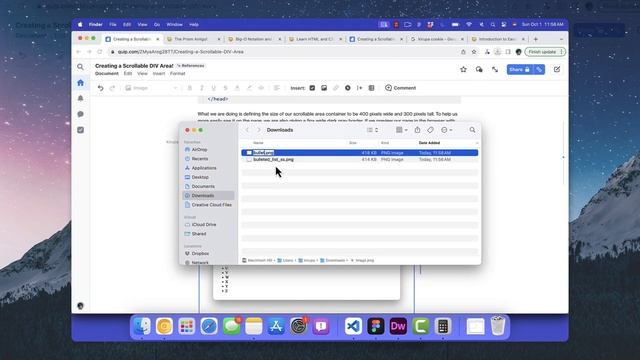
Task: Select Recents in Finder sidebar
Action: [x=200, y=159]
